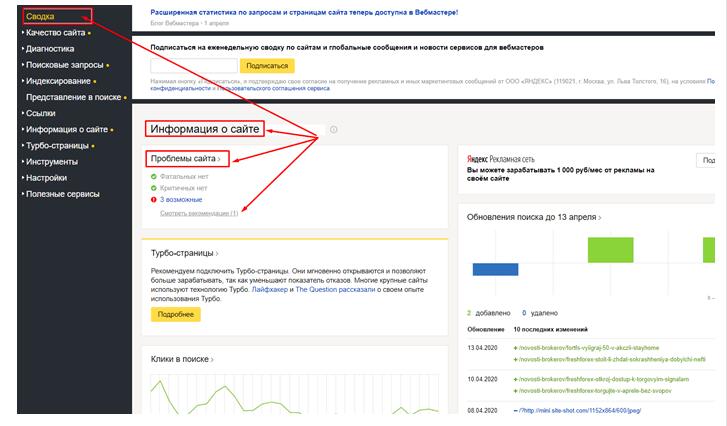
Task: Open Смотреть рекомендации (1) link
Action: tap(199, 213)
